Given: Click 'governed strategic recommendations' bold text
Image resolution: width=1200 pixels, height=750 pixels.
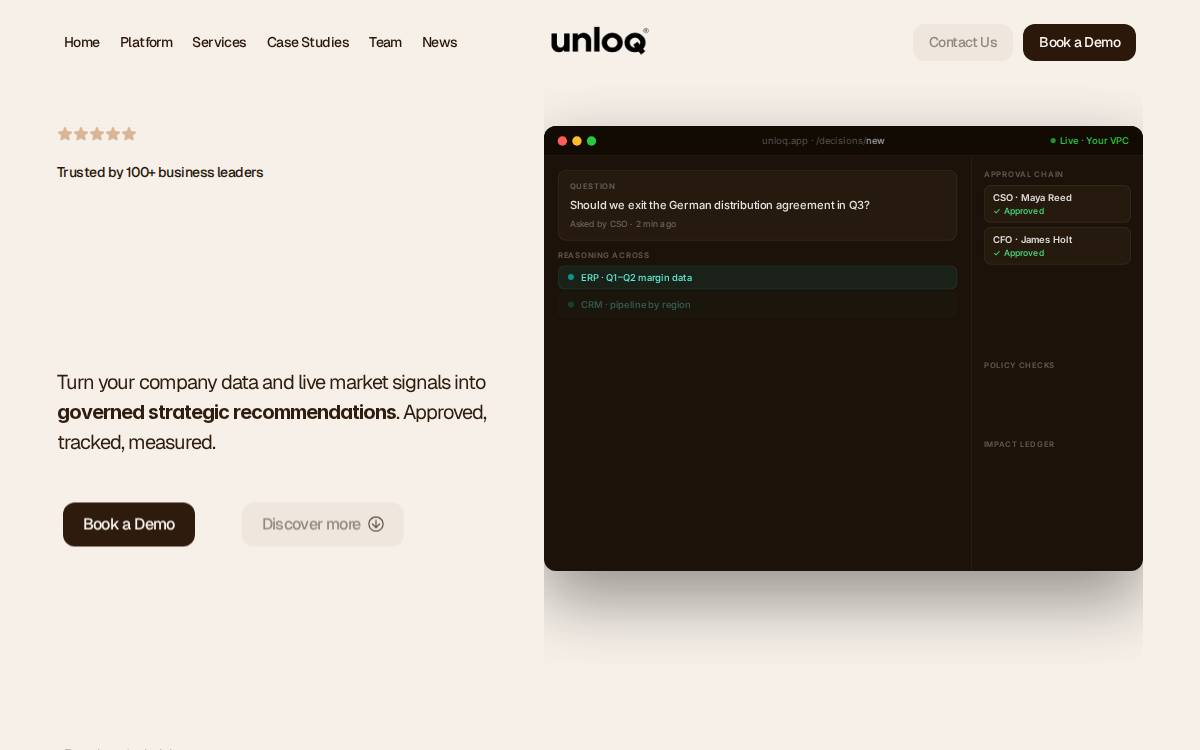Looking at the screenshot, I should [227, 412].
